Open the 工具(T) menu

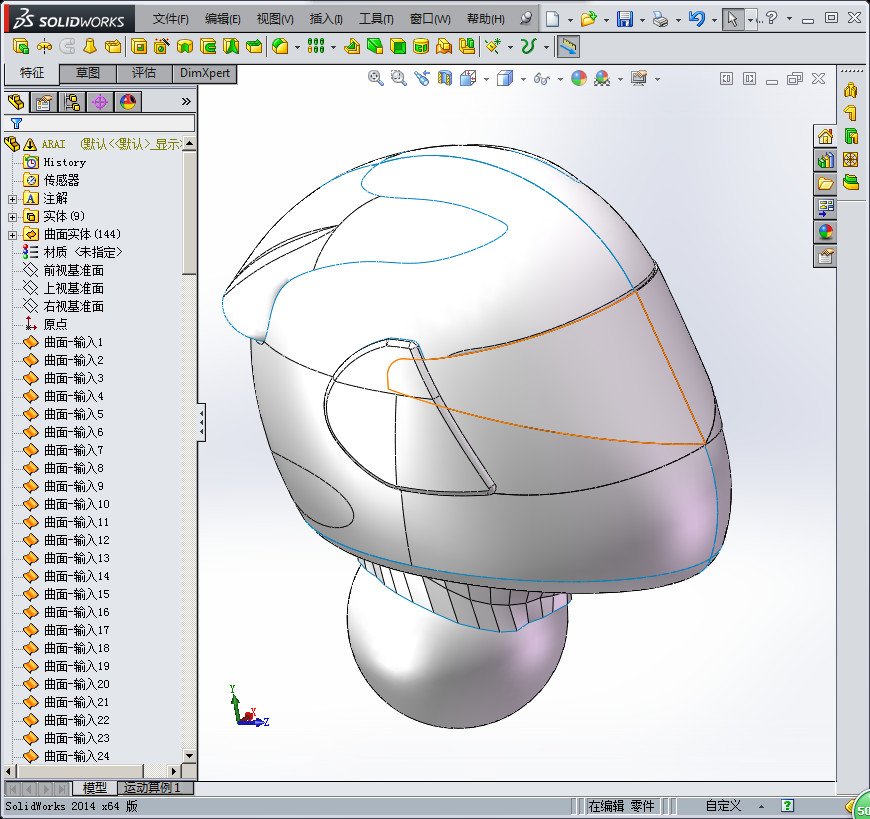376,19
